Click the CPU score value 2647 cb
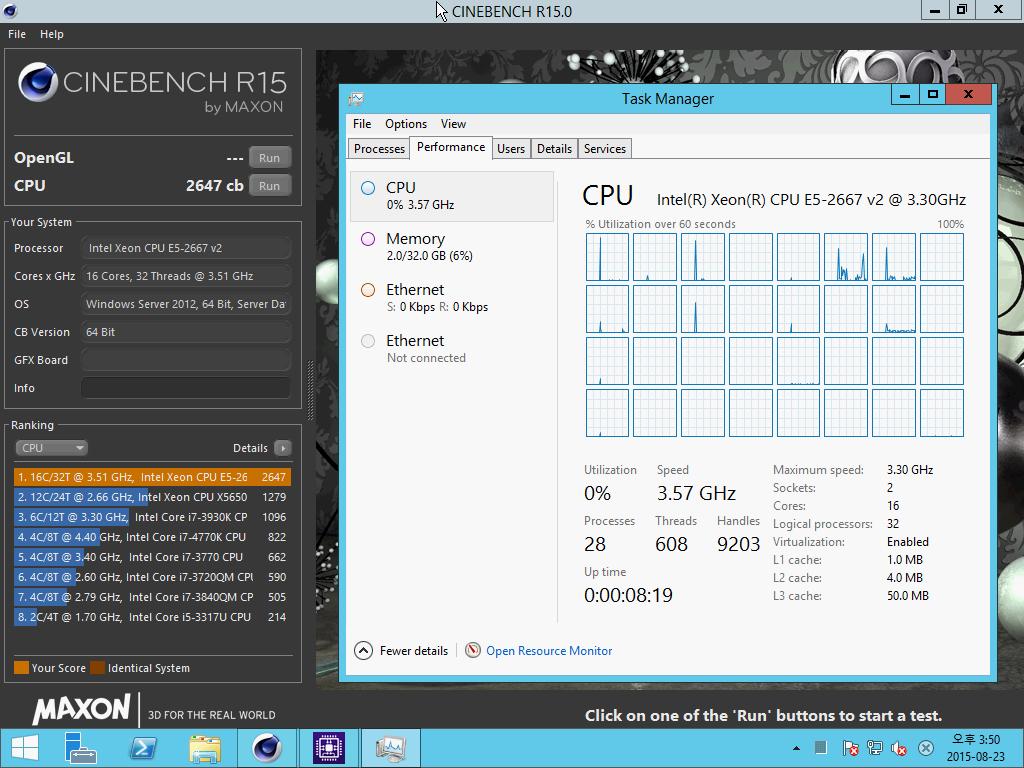Screen dimensions: 1024x768 point(214,185)
